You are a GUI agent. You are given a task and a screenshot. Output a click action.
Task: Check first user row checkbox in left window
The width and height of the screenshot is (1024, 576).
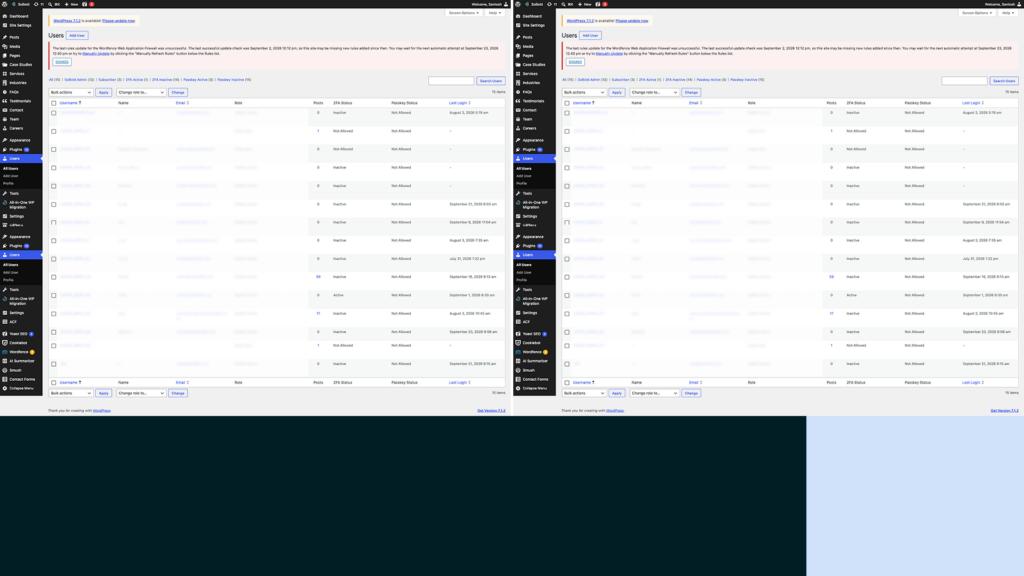[54, 113]
